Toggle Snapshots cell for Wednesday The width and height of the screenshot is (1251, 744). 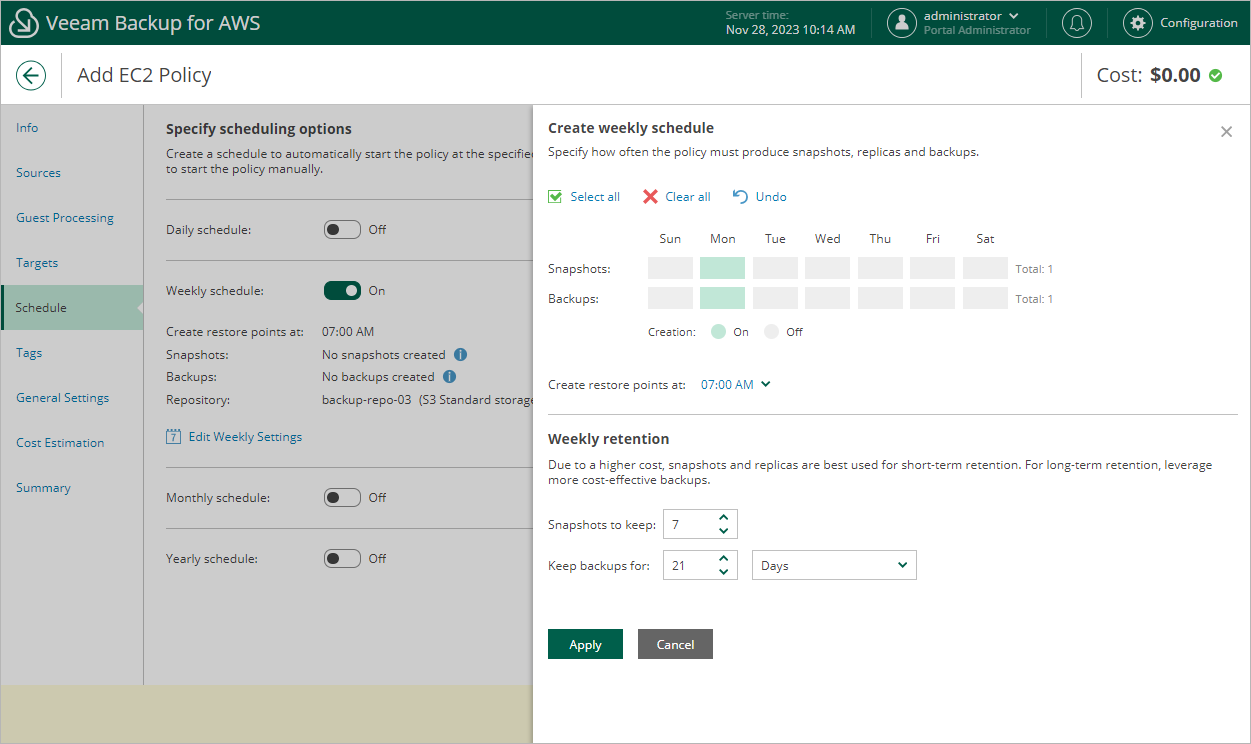click(x=827, y=268)
